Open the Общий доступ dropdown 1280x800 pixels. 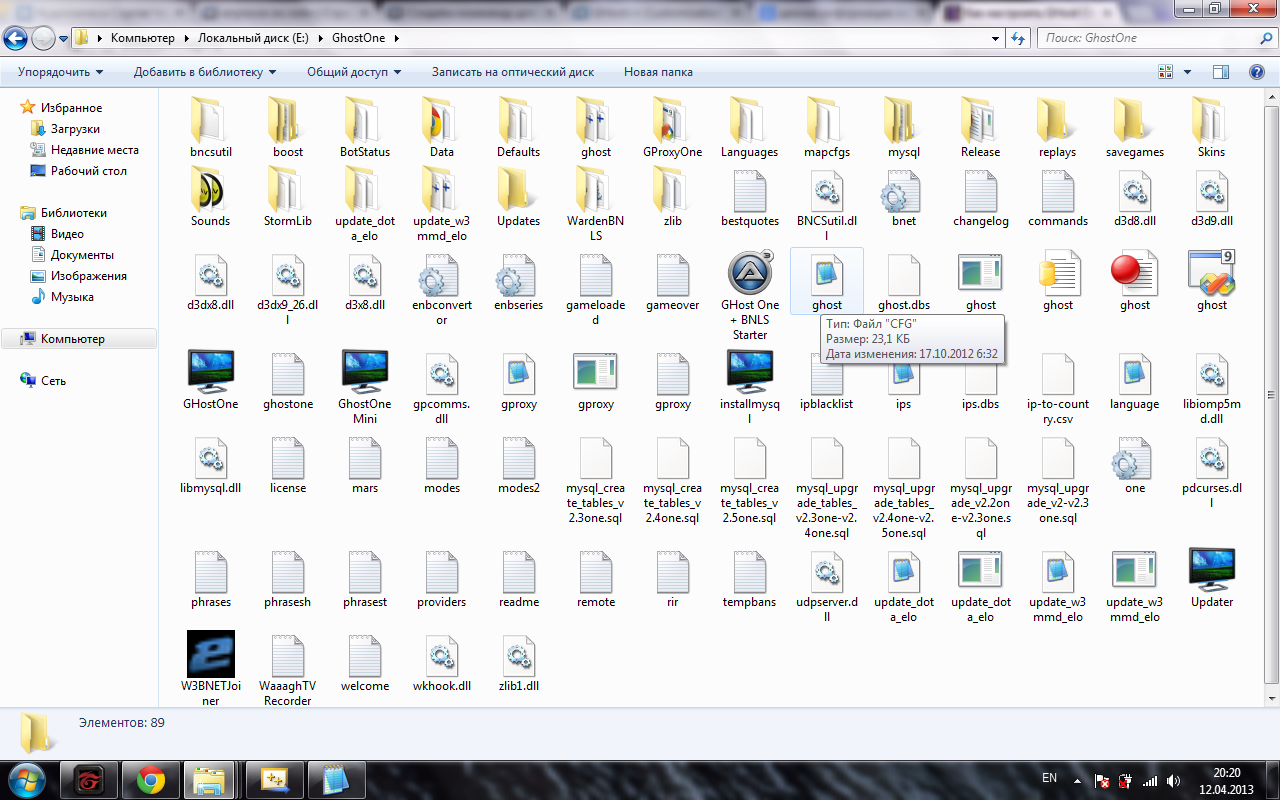[354, 72]
